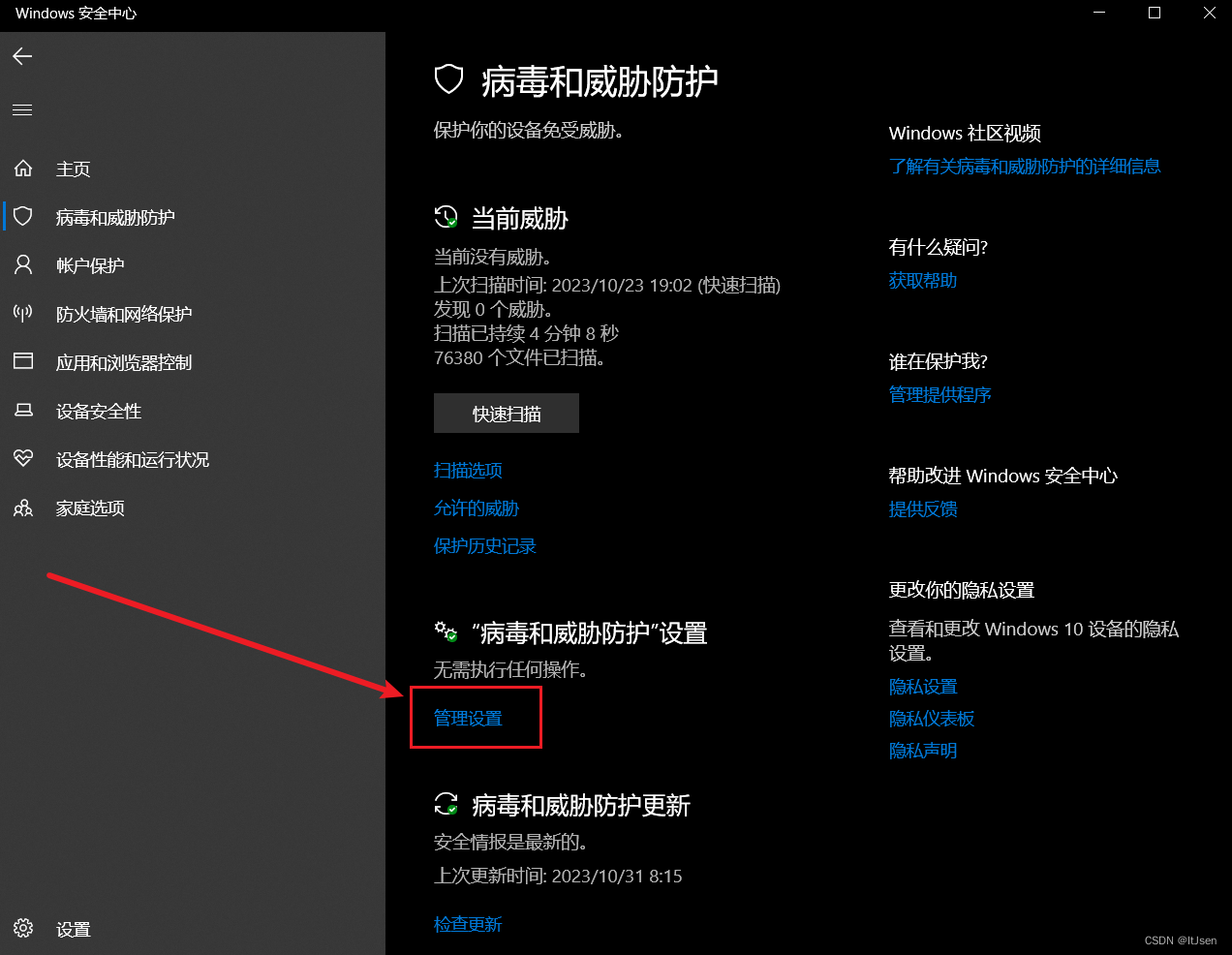
Task: Open the 隐私声明 link
Action: click(923, 750)
